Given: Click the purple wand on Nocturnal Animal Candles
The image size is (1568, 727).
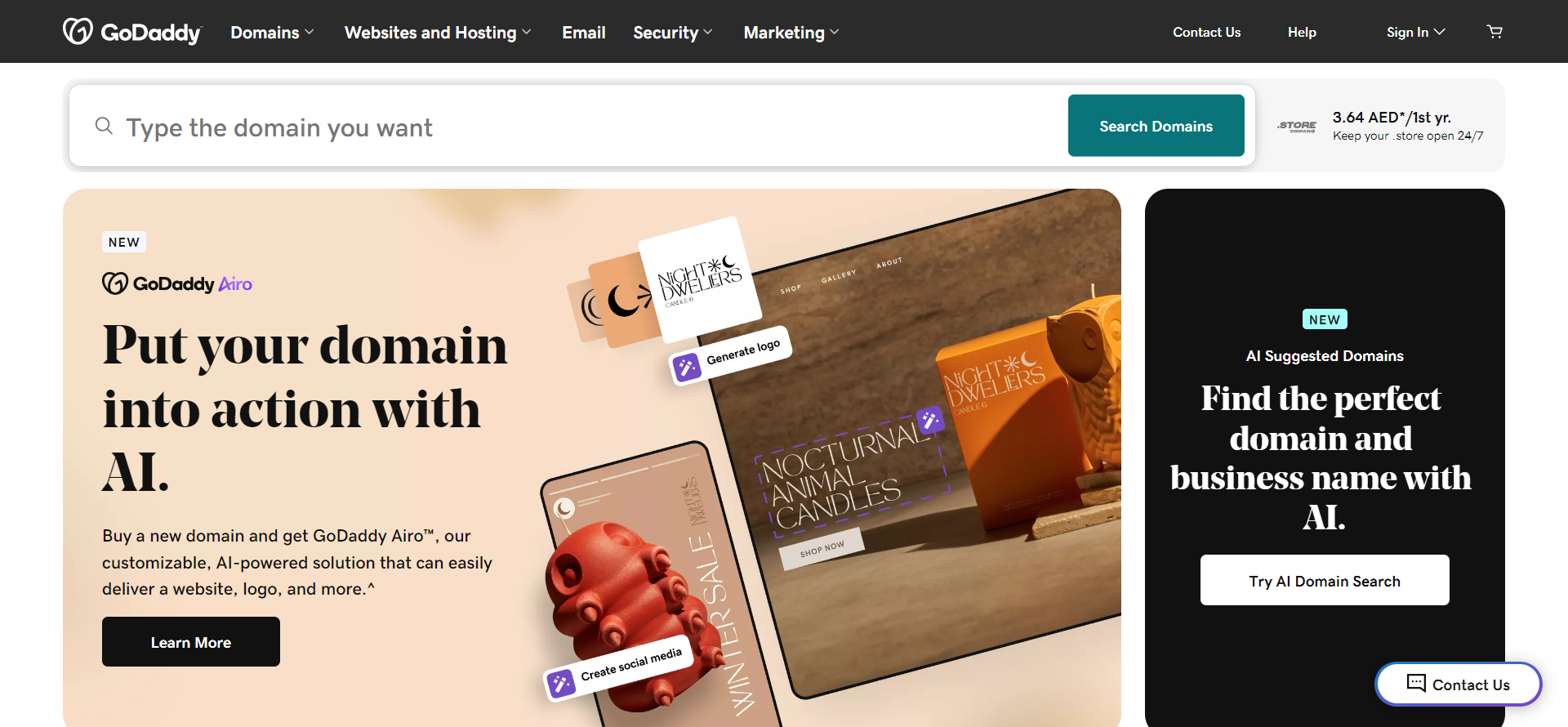Looking at the screenshot, I should 929,421.
